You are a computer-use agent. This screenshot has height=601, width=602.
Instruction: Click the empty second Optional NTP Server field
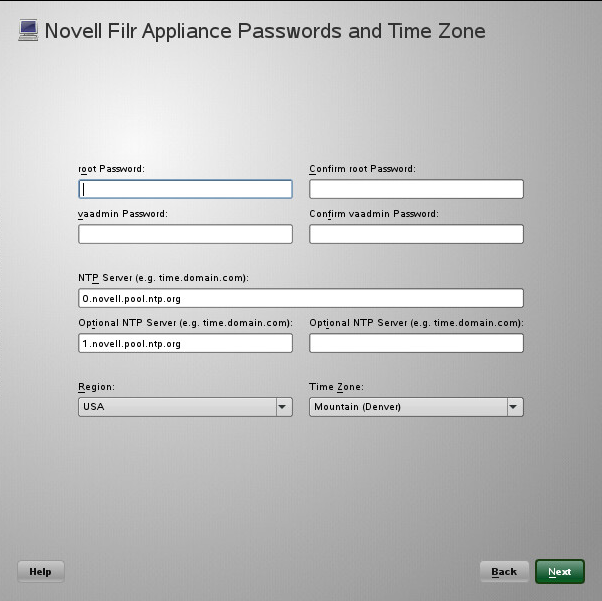pyautogui.click(x=416, y=343)
